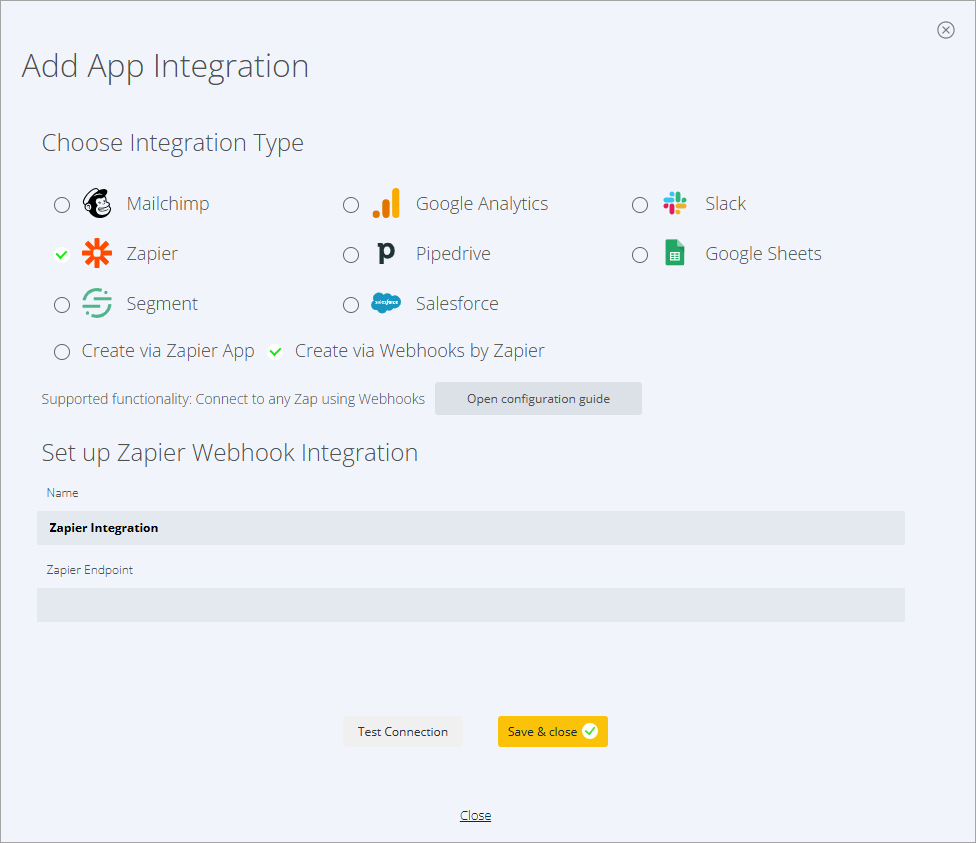This screenshot has height=843, width=976.
Task: Test Connection for the webhook
Action: [x=403, y=732]
